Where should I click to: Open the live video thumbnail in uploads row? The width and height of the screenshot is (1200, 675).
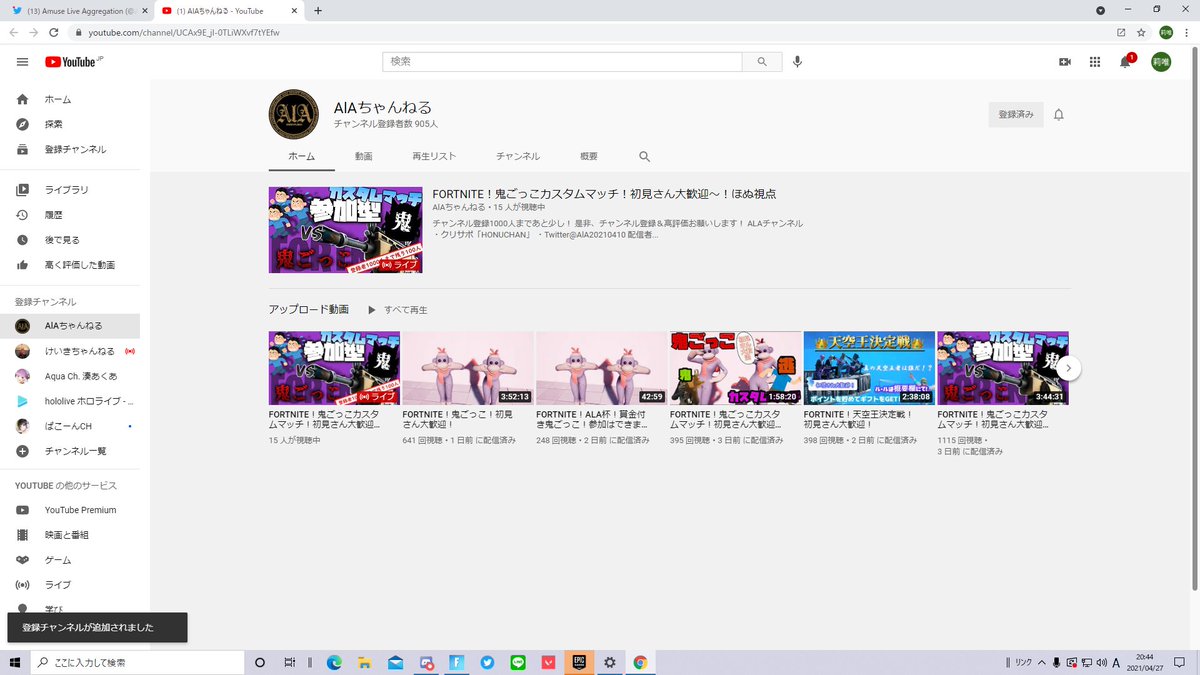point(334,368)
